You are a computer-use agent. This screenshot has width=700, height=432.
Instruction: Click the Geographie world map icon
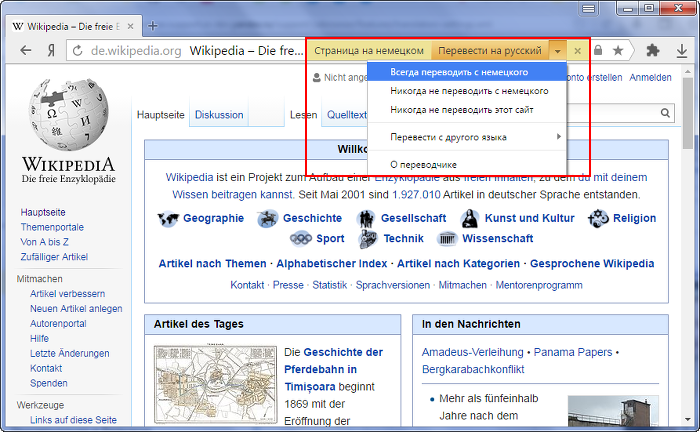coord(168,219)
